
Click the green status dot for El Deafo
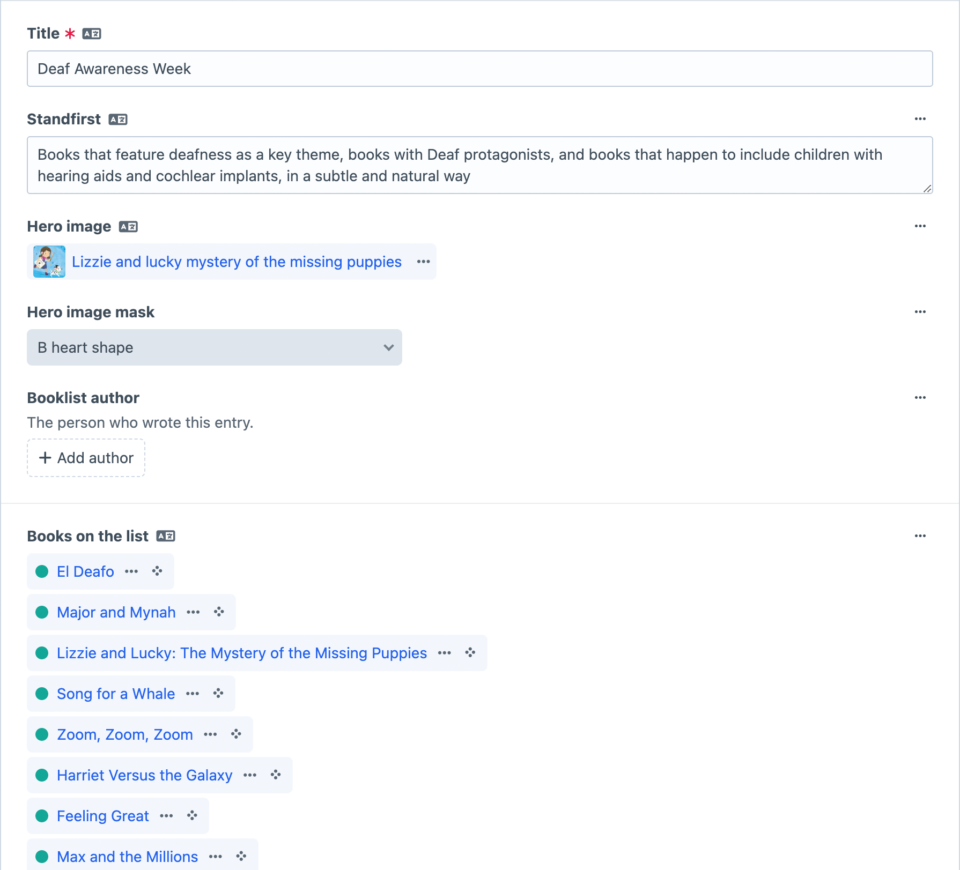[42, 571]
